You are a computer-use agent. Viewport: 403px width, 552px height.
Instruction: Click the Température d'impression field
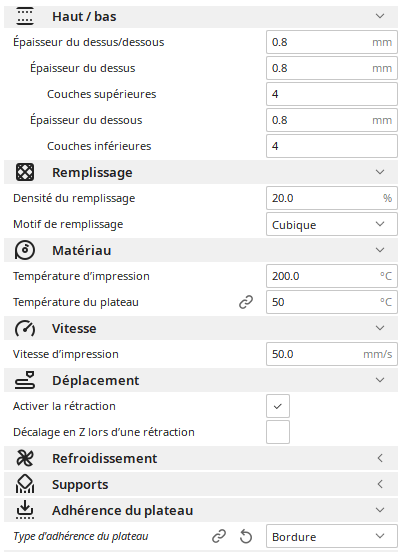tap(332, 276)
